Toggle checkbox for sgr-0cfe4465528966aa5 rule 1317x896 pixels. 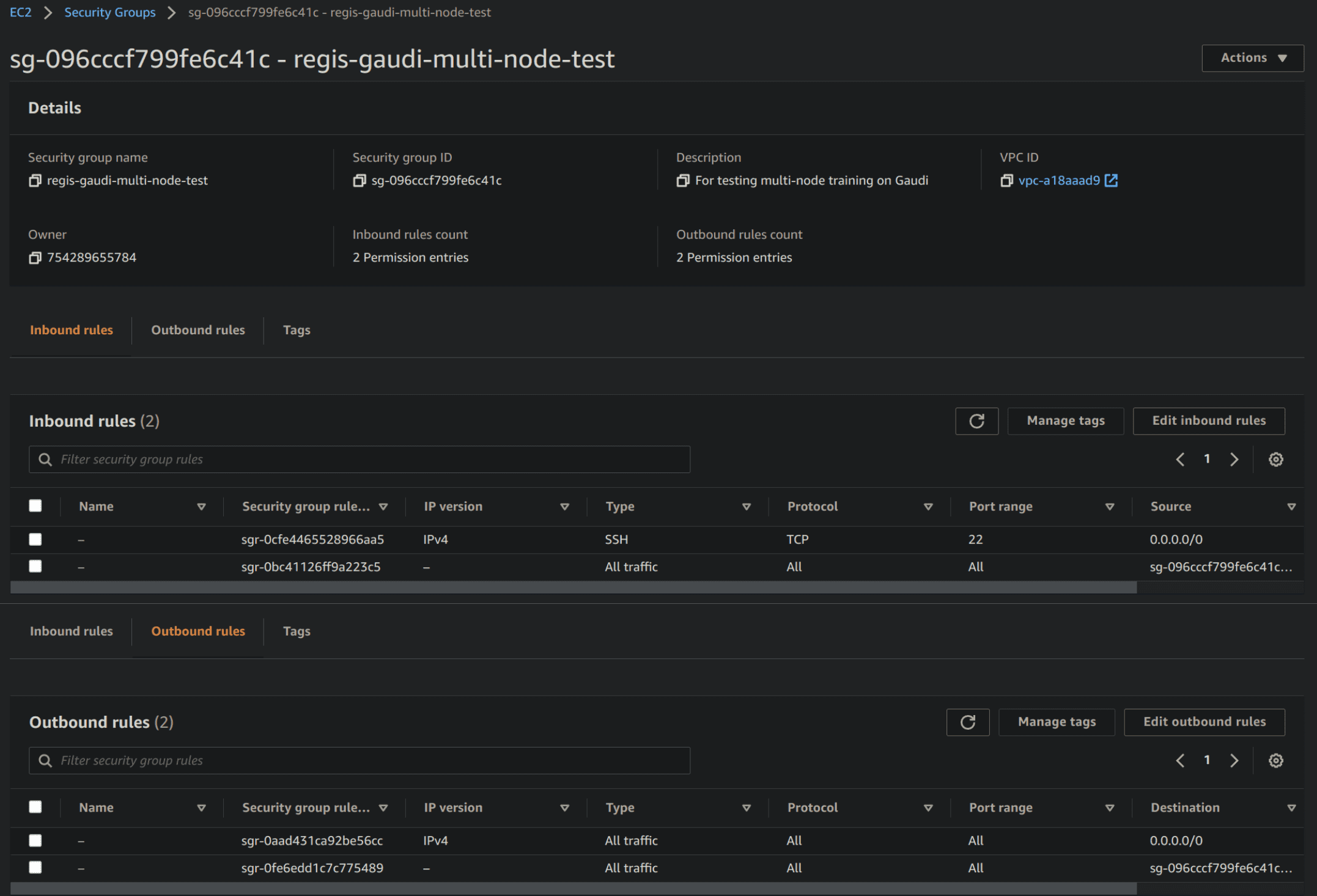tap(35, 538)
